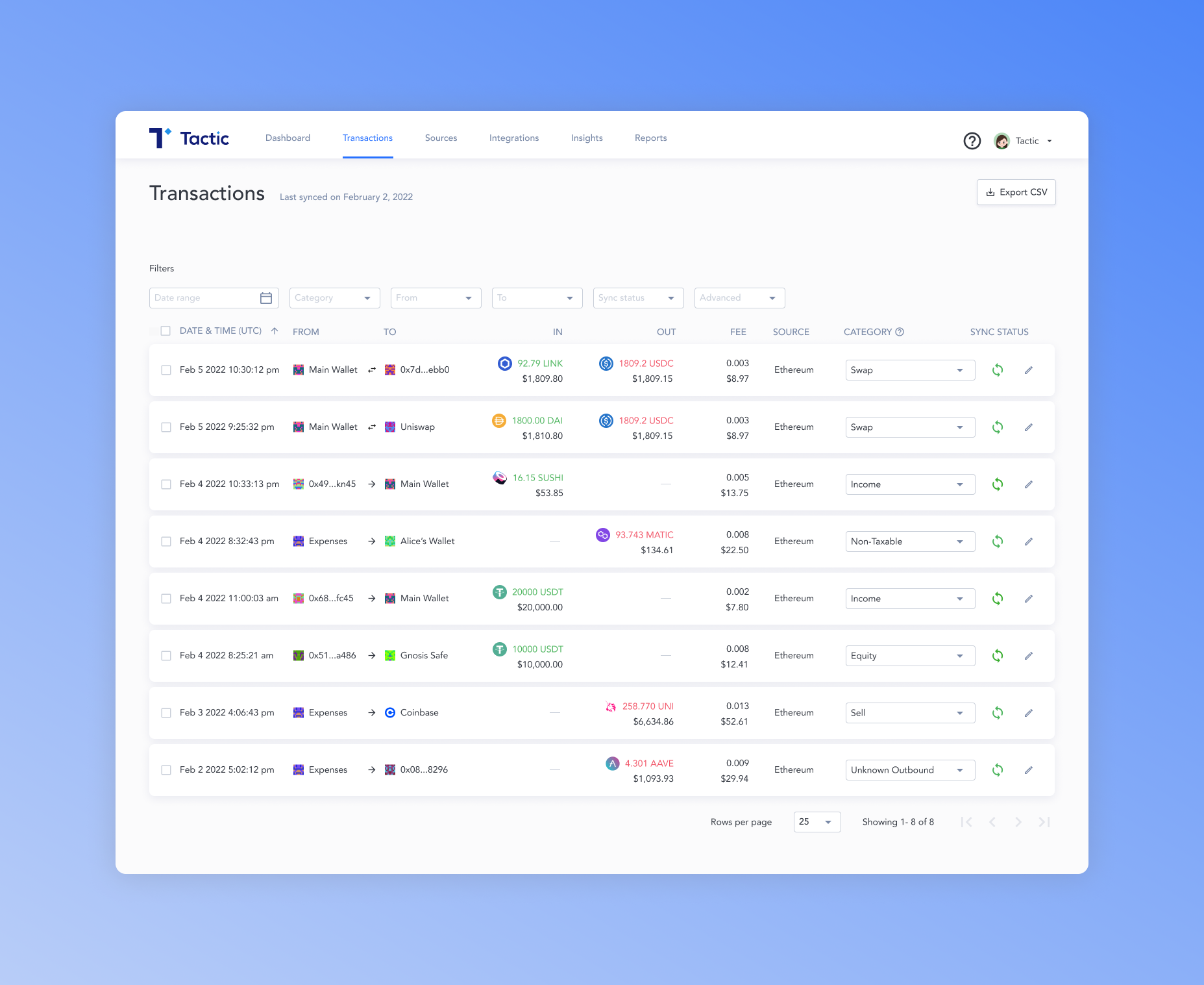The width and height of the screenshot is (1204, 985).
Task: Go to the last page of results
Action: 1044,822
